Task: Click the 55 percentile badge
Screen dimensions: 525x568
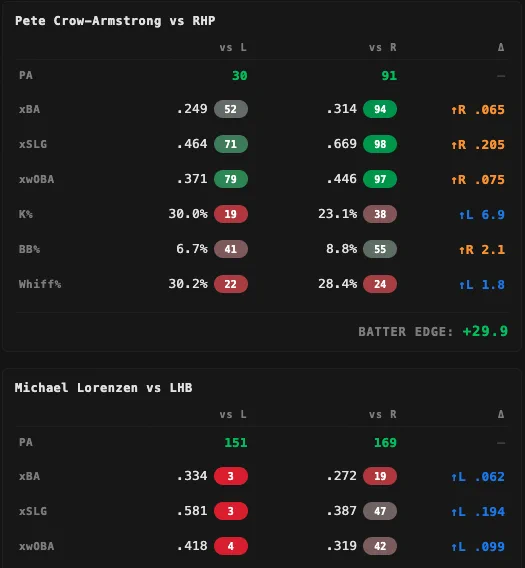Action: coord(380,249)
